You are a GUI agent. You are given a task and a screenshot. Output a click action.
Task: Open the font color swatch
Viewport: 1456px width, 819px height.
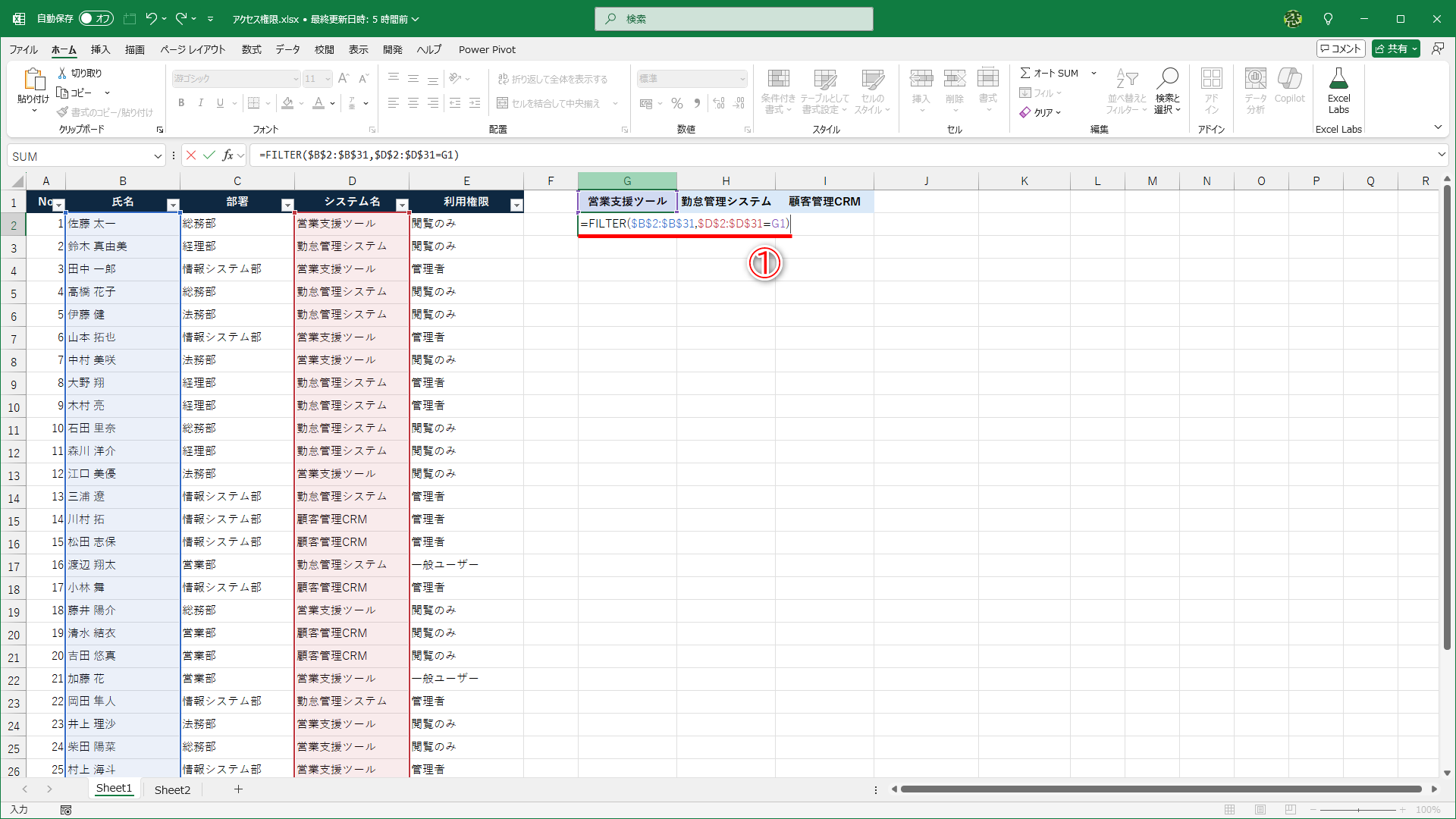coord(318,103)
